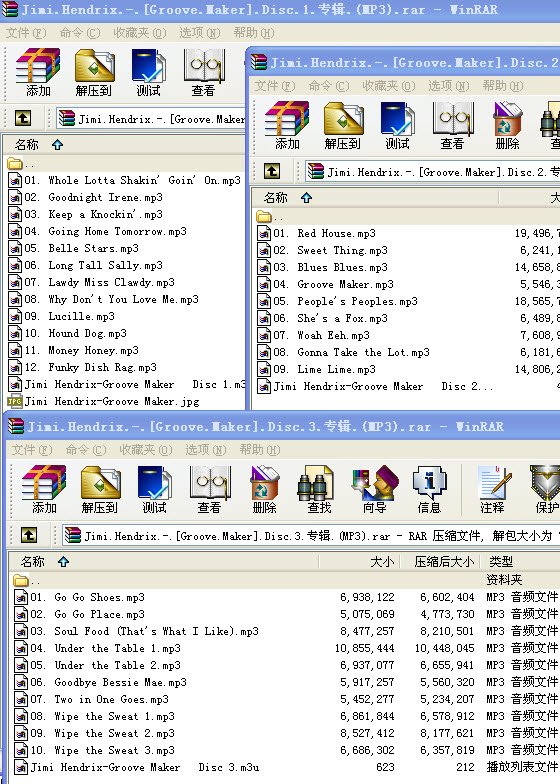
Task: Select 09. Lucille.mp3
Action: [62, 316]
